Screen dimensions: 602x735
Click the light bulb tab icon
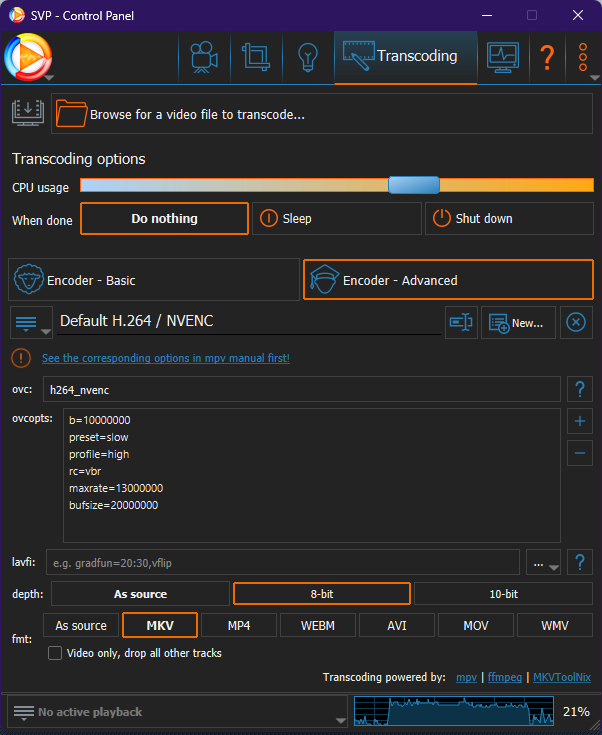pyautogui.click(x=308, y=57)
